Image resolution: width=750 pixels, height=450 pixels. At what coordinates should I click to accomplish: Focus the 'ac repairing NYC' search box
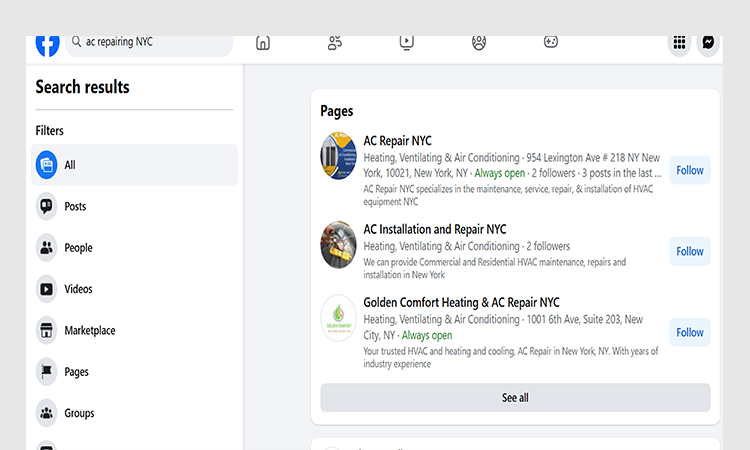pos(149,45)
